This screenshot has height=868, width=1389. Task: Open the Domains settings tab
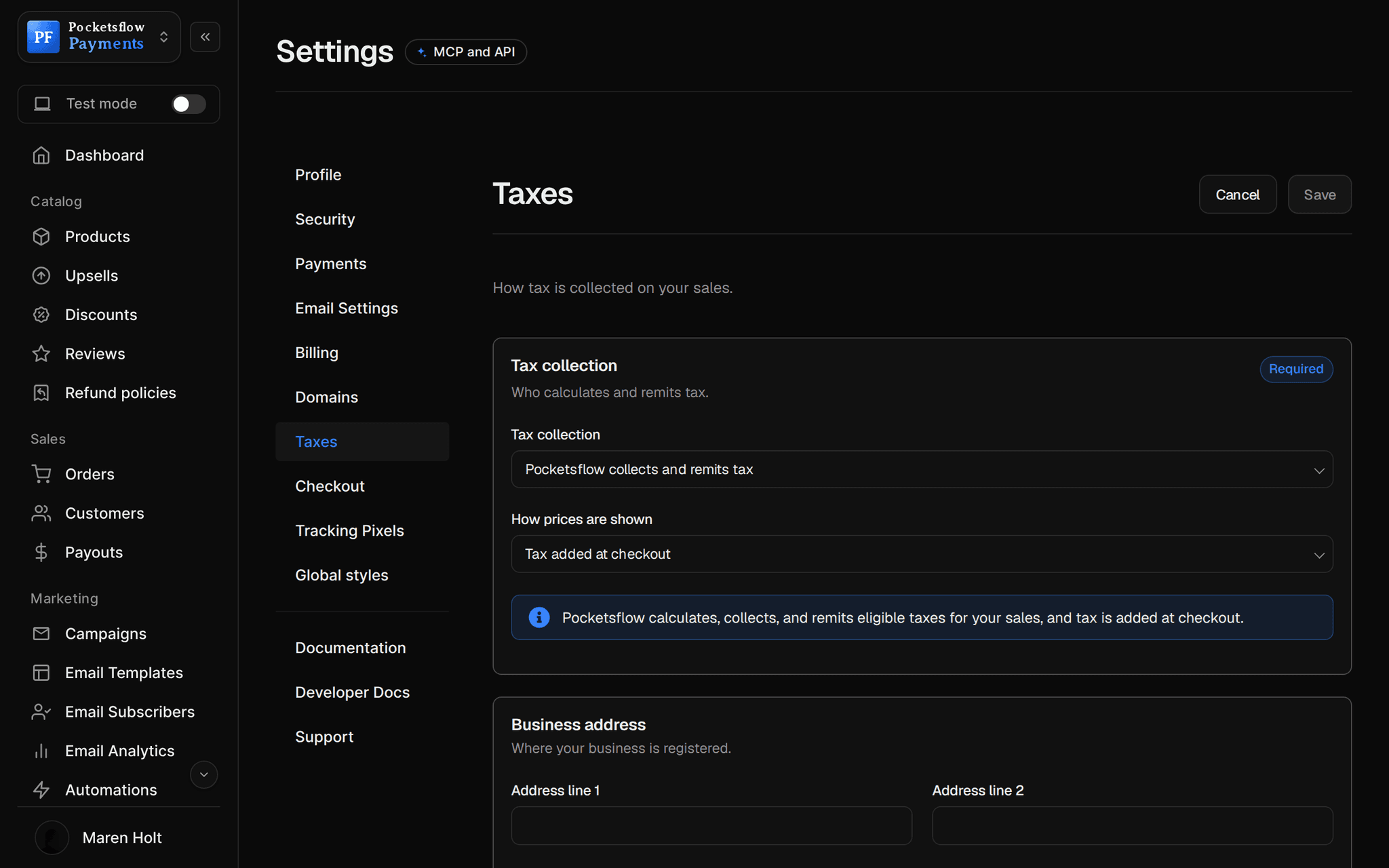point(362,397)
